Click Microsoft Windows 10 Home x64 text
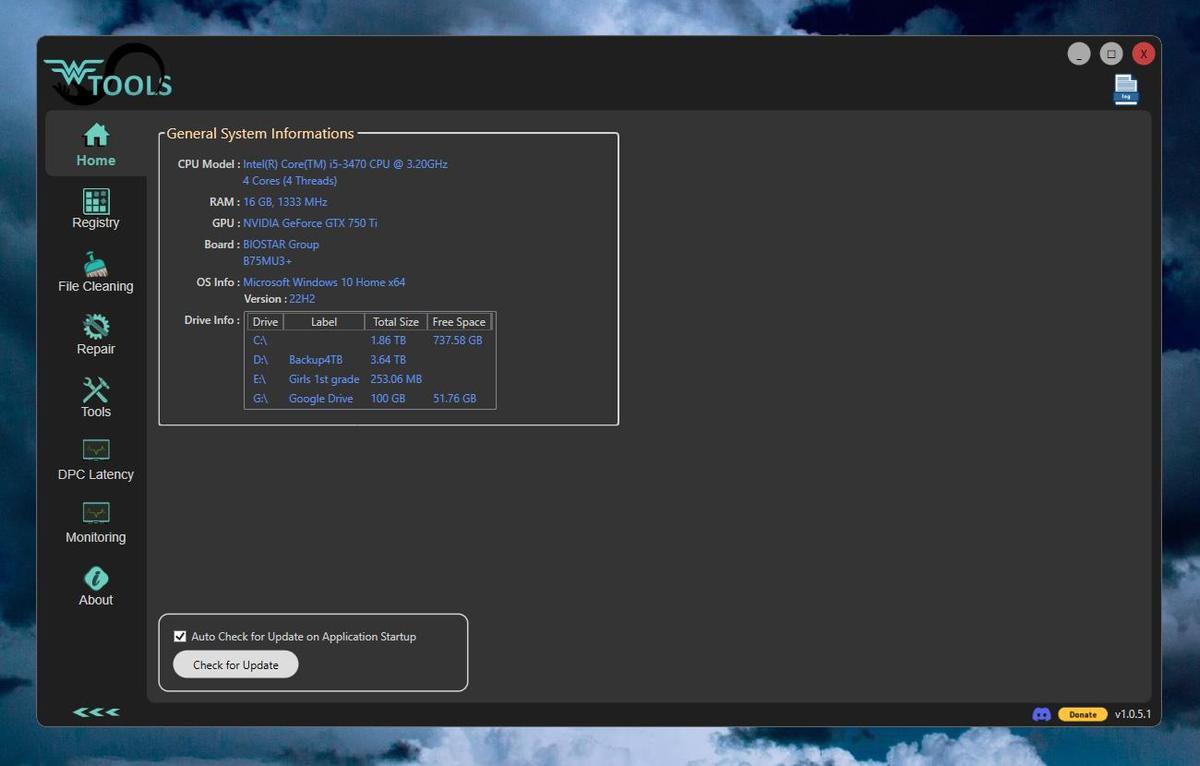The image size is (1200, 766). pos(324,282)
